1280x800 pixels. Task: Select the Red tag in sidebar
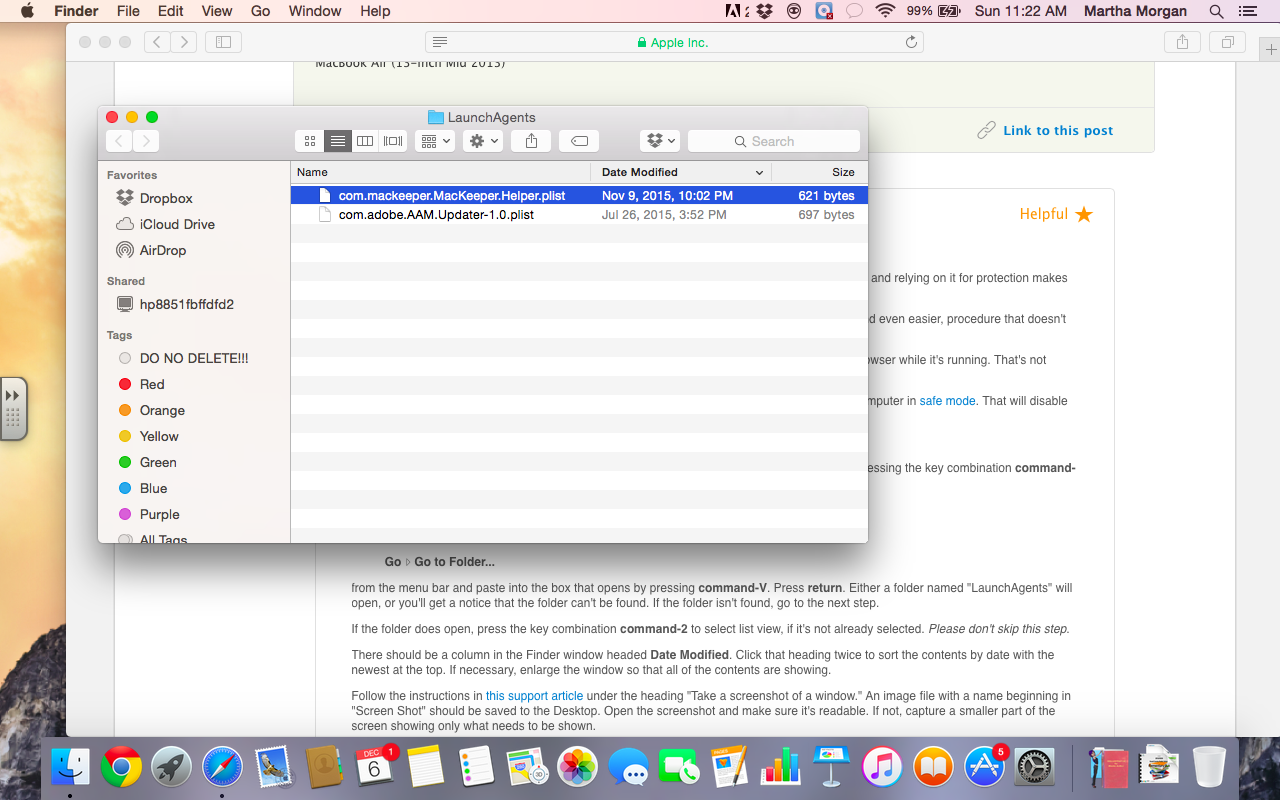[x=152, y=384]
